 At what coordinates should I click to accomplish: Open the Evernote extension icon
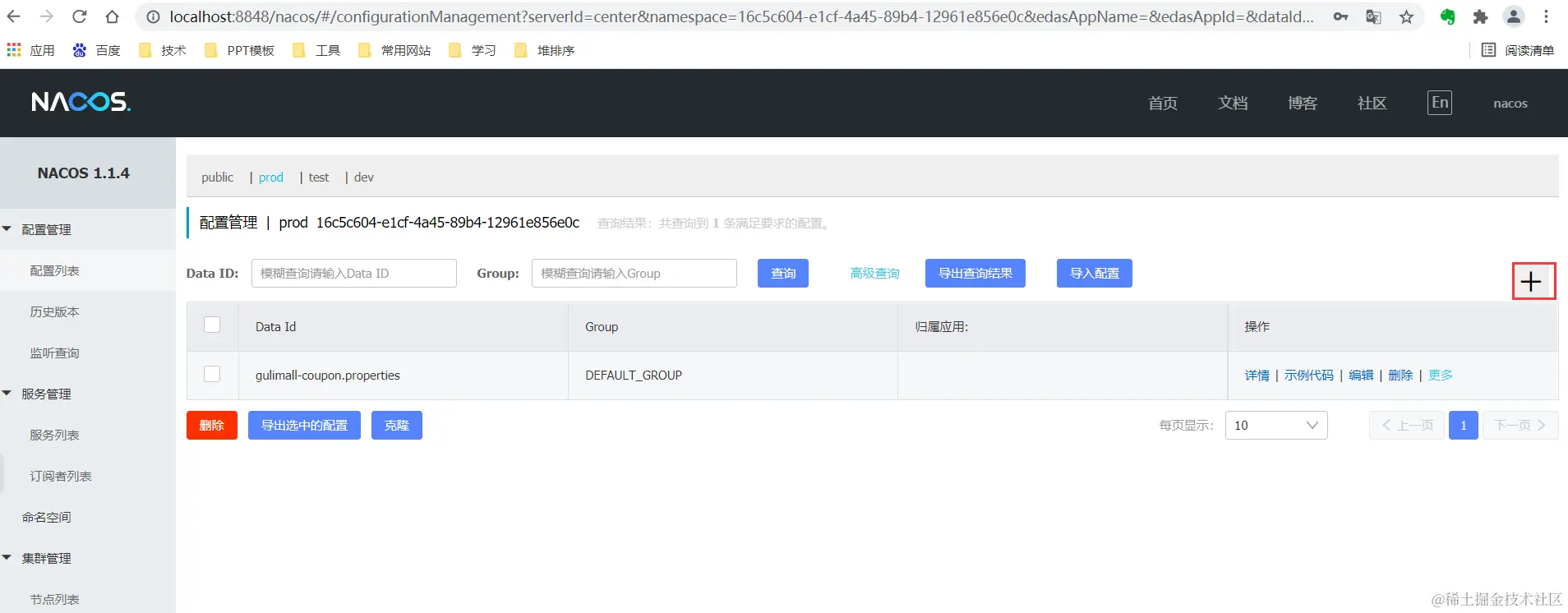[1447, 16]
